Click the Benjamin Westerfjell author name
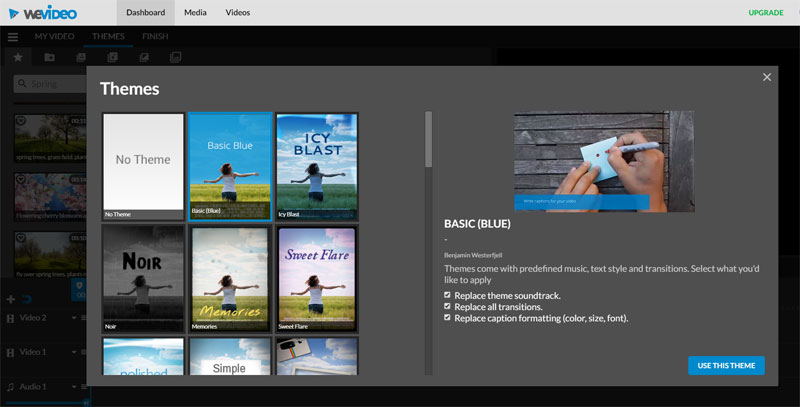Screen dimensions: 800x407 click(x=473, y=255)
